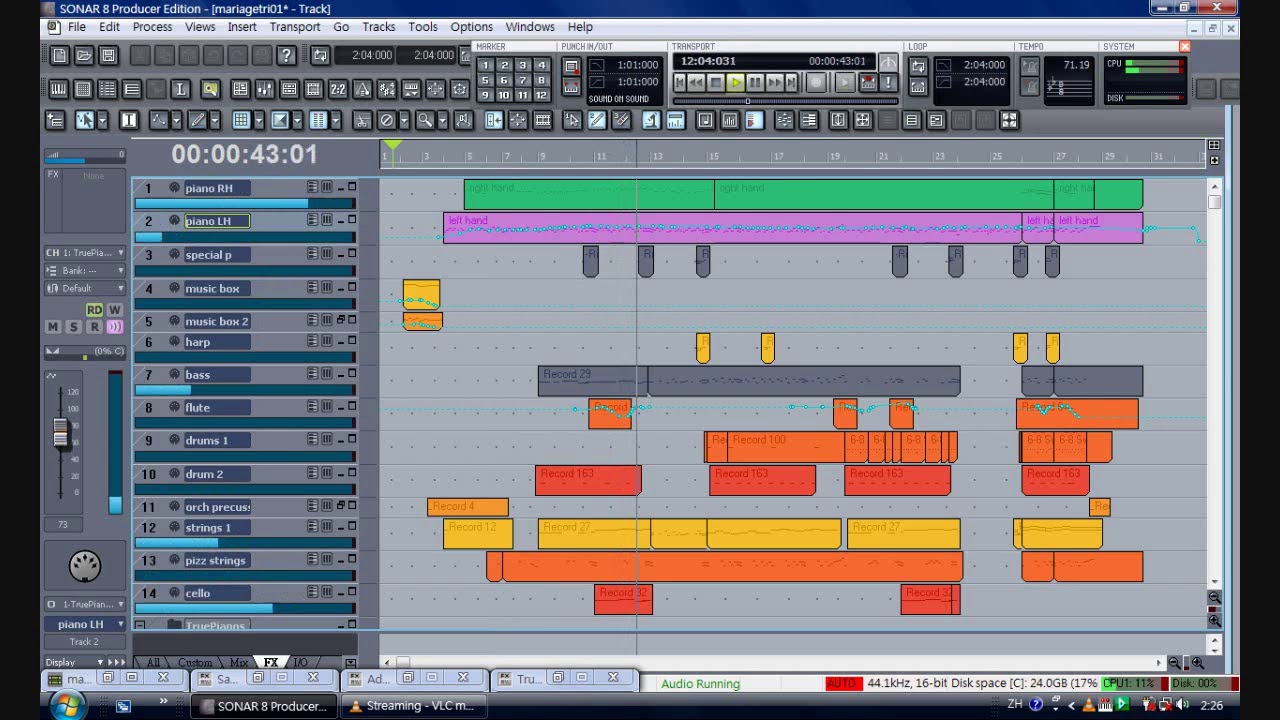Save the project using the disk icon
Image resolution: width=1280 pixels, height=720 pixels.
(x=108, y=56)
